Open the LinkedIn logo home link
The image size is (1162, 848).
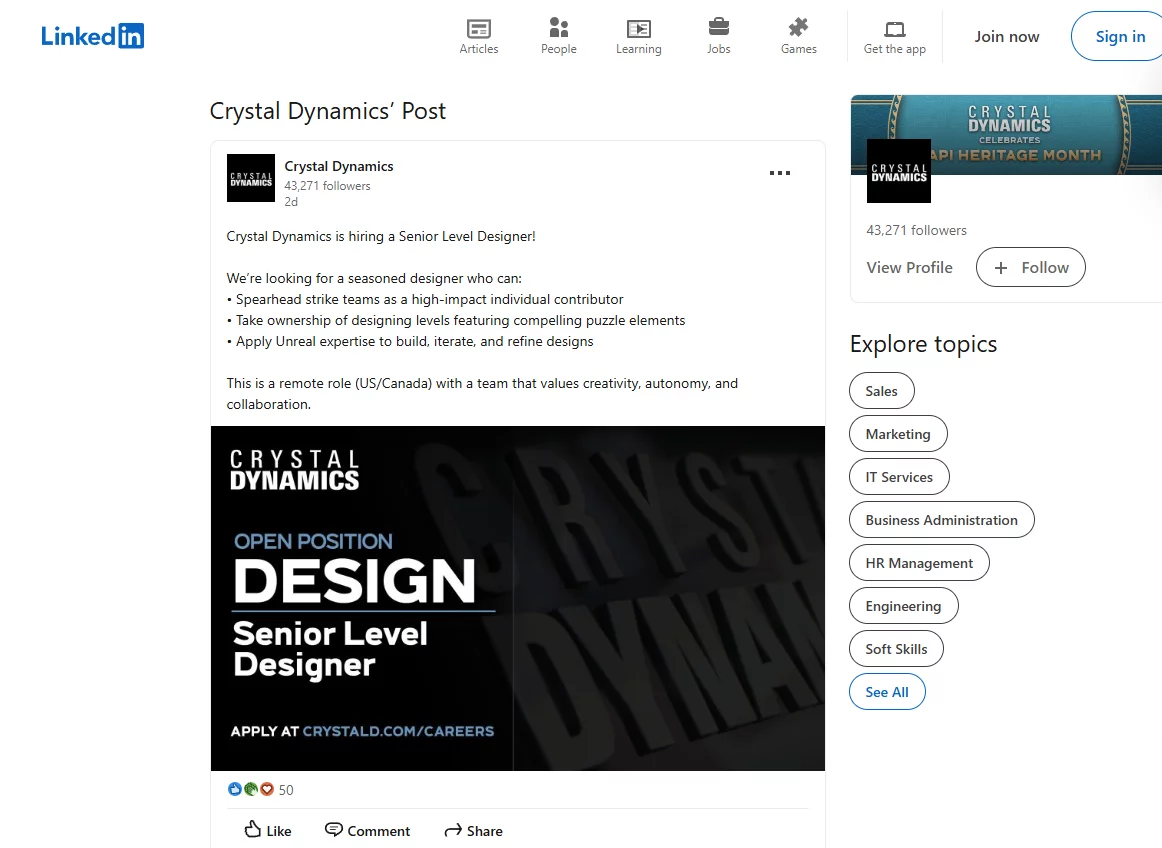(93, 36)
